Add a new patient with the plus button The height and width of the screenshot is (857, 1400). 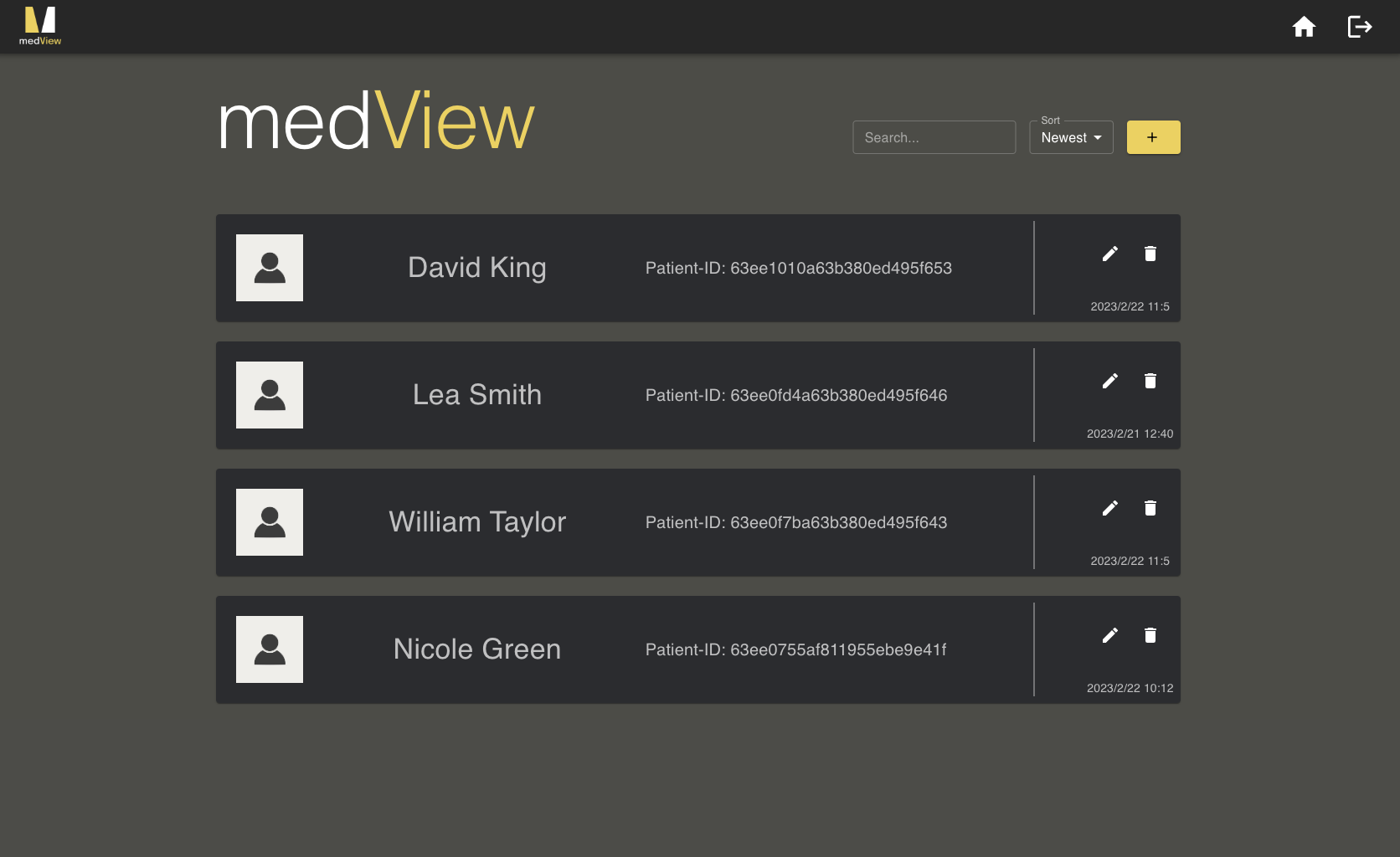click(x=1153, y=136)
